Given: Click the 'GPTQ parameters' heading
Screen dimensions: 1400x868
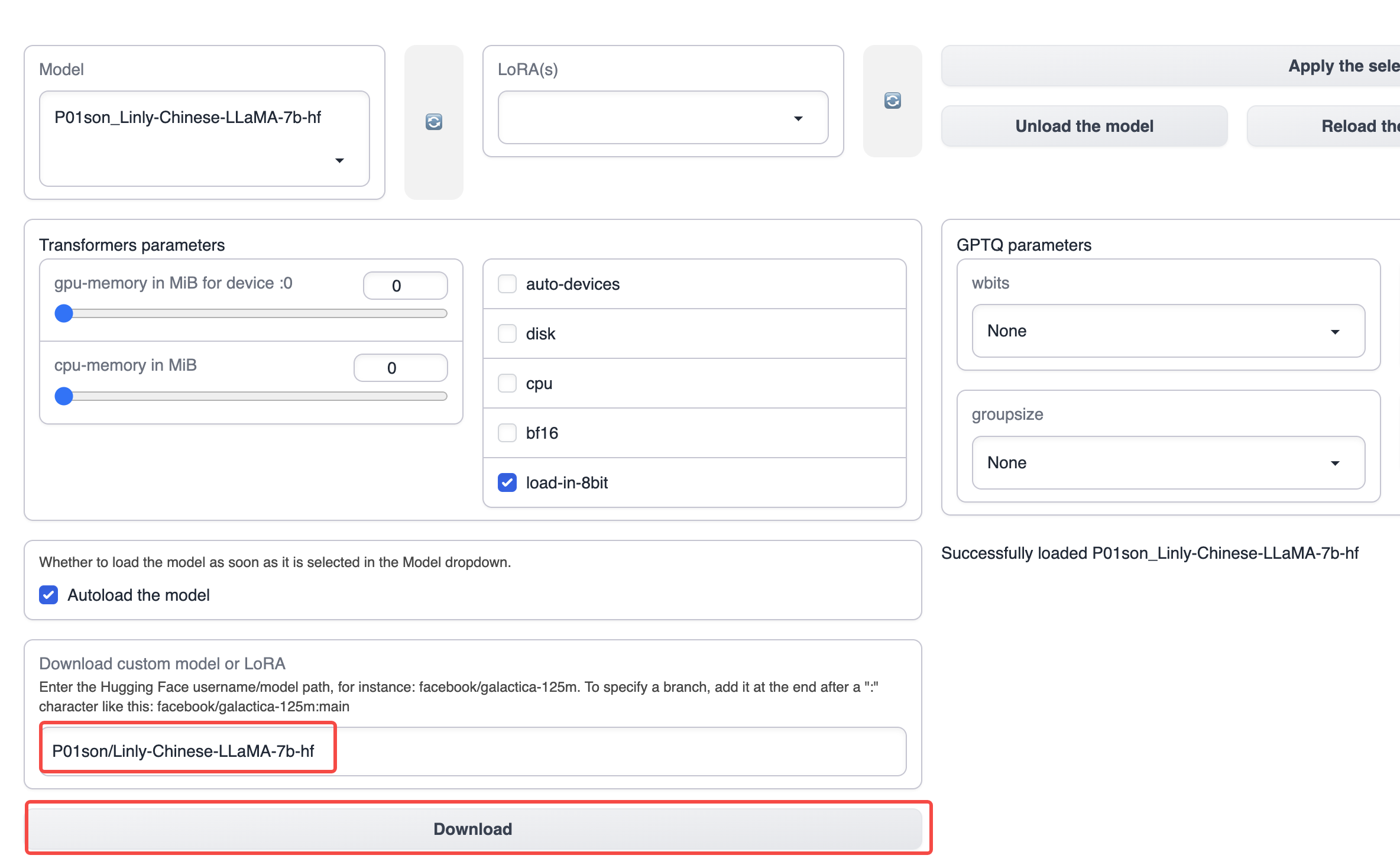Looking at the screenshot, I should tap(1024, 245).
